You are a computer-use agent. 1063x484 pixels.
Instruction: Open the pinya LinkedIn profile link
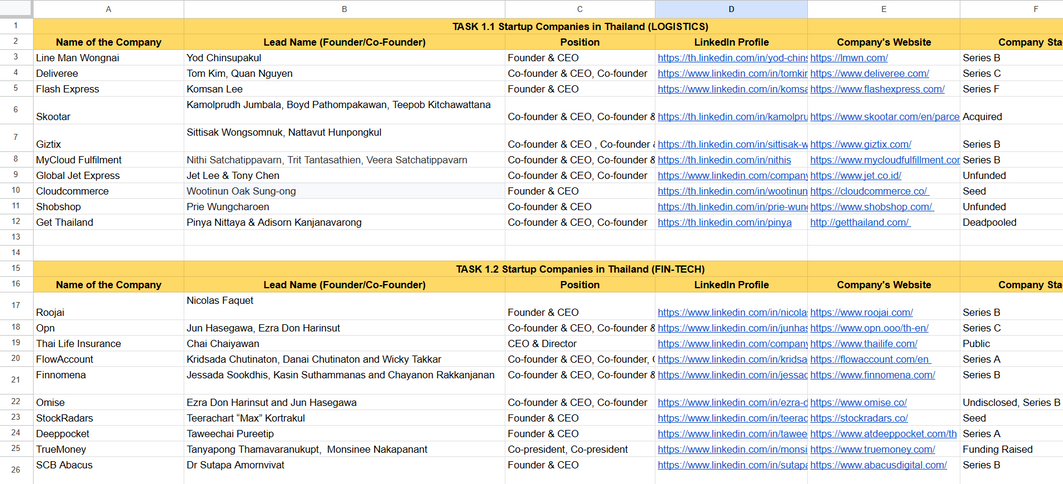[725, 222]
